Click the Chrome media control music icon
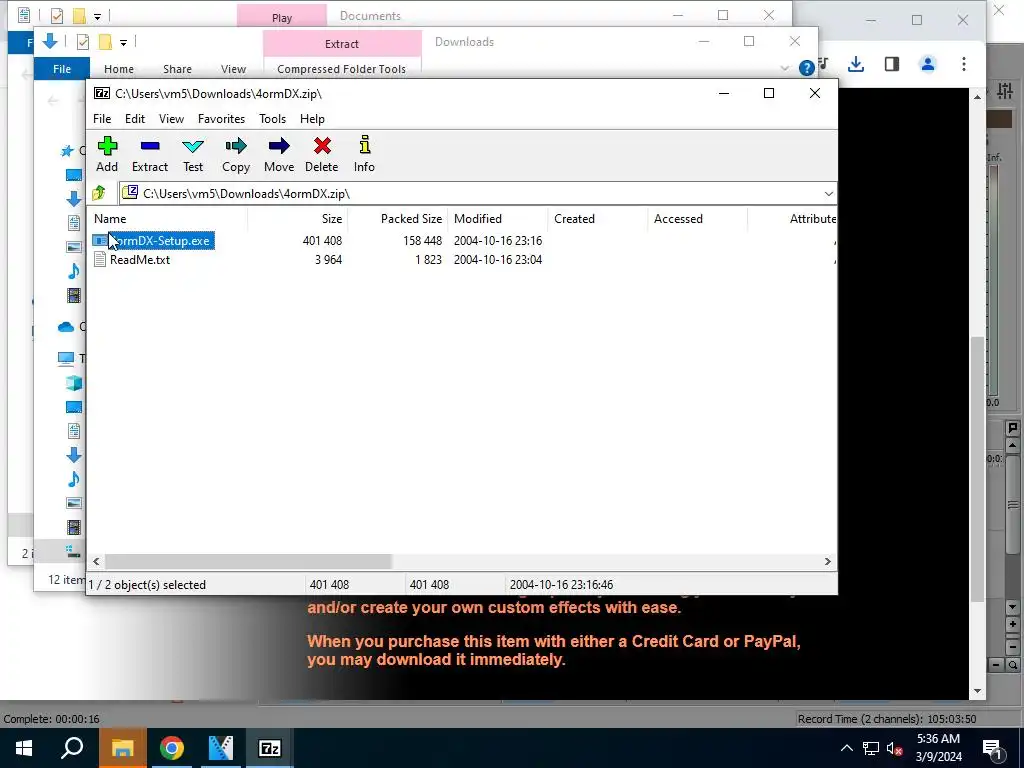The height and width of the screenshot is (768, 1024). pos(824,63)
